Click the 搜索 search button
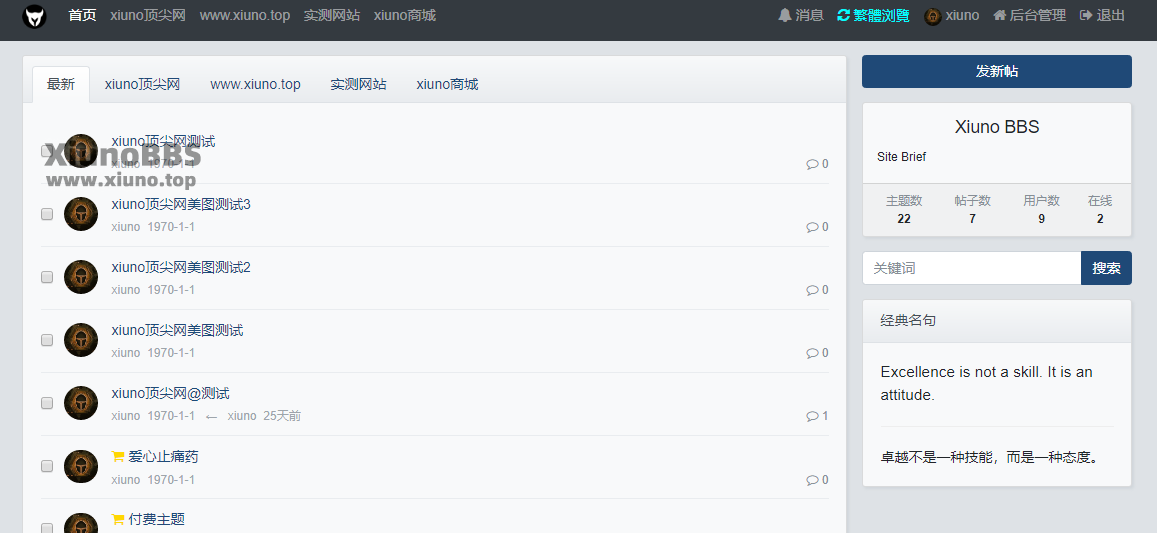 pyautogui.click(x=1106, y=268)
